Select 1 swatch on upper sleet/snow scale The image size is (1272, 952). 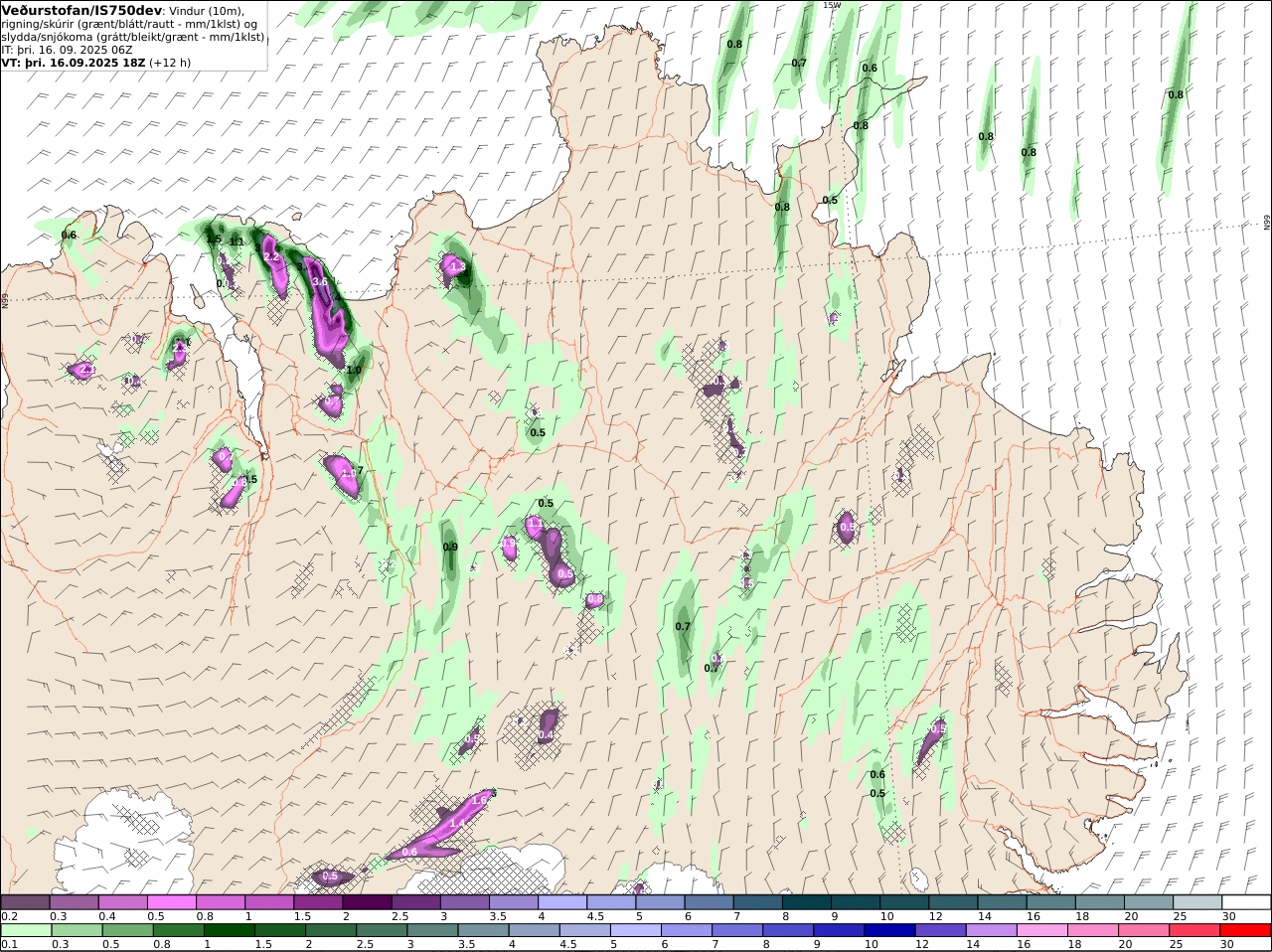[269, 901]
